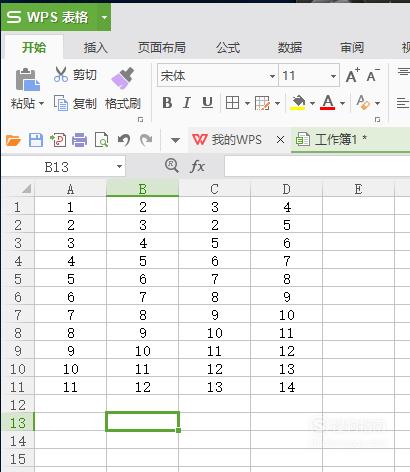Decrease font size with A- icon
Viewport: 410px width, 472px height.
point(373,75)
